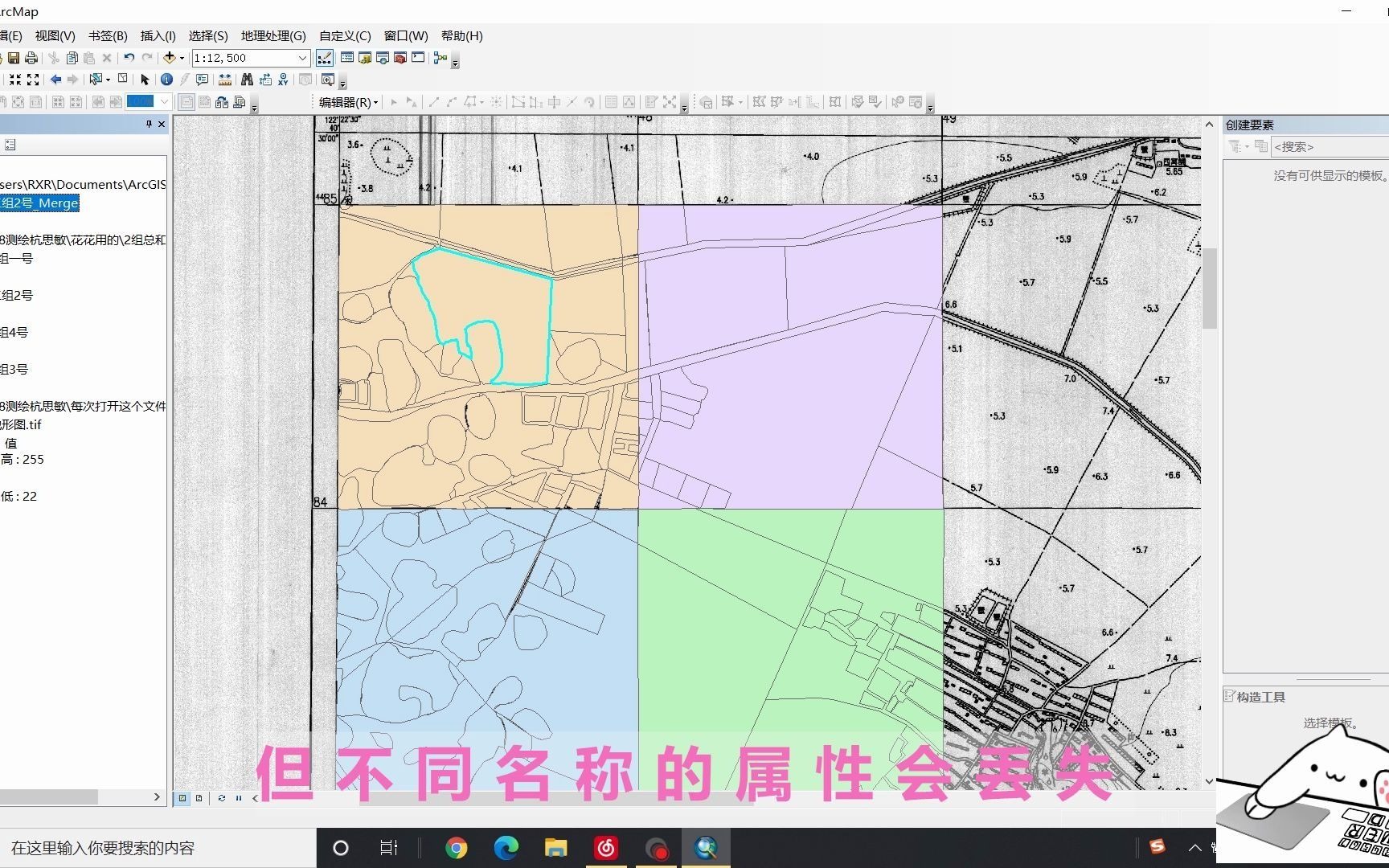Open Data Driven Pages setup icon
The image size is (1389, 868).
tap(239, 101)
